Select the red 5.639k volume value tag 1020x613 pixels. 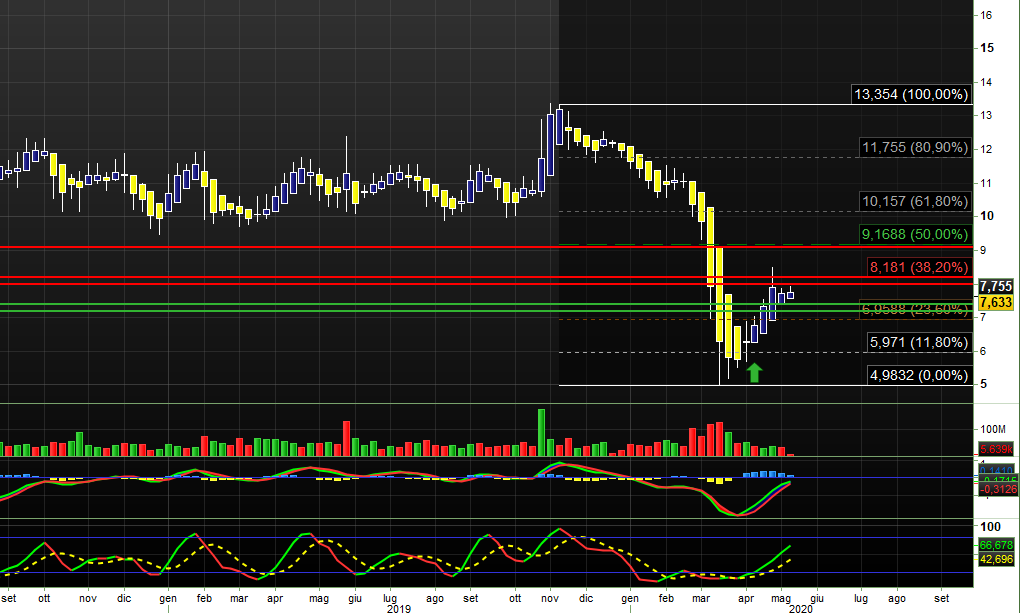(996, 449)
